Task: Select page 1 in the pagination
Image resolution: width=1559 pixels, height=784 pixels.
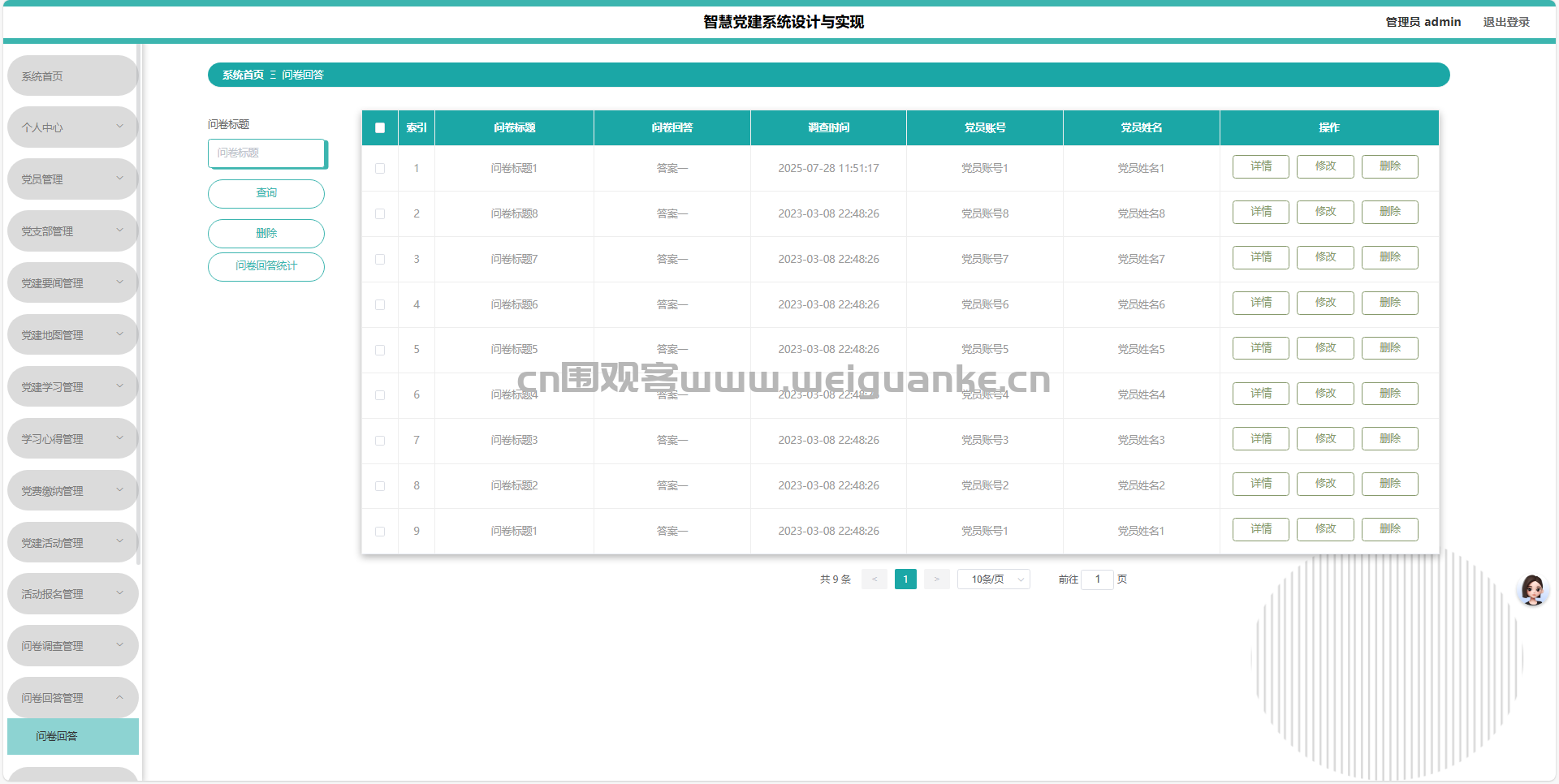Action: coord(905,579)
